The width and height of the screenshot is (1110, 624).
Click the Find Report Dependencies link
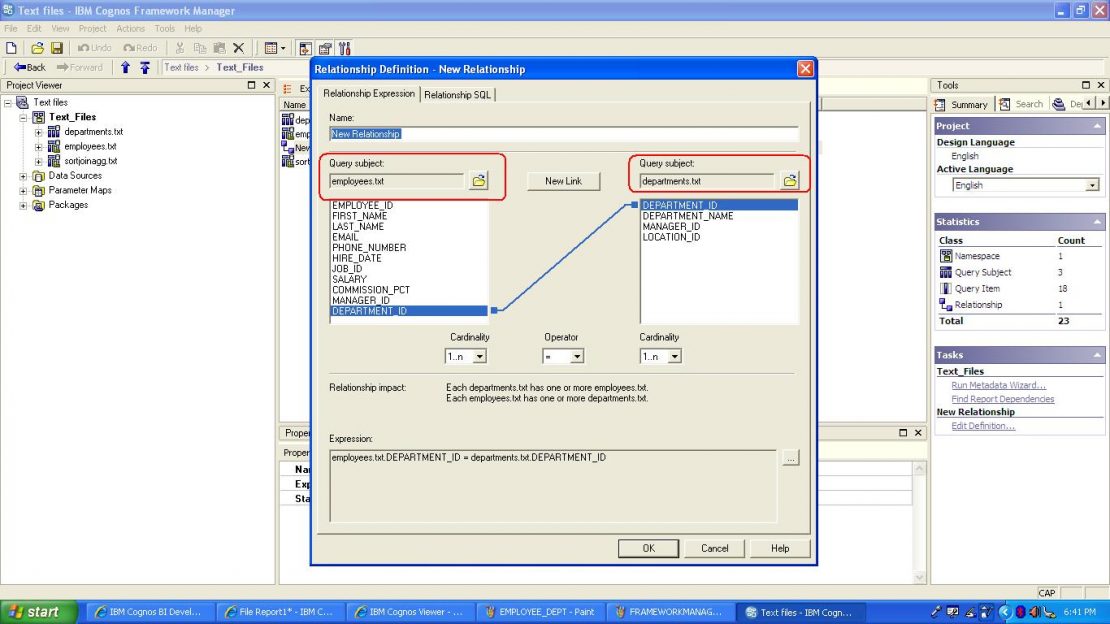click(x=1002, y=399)
